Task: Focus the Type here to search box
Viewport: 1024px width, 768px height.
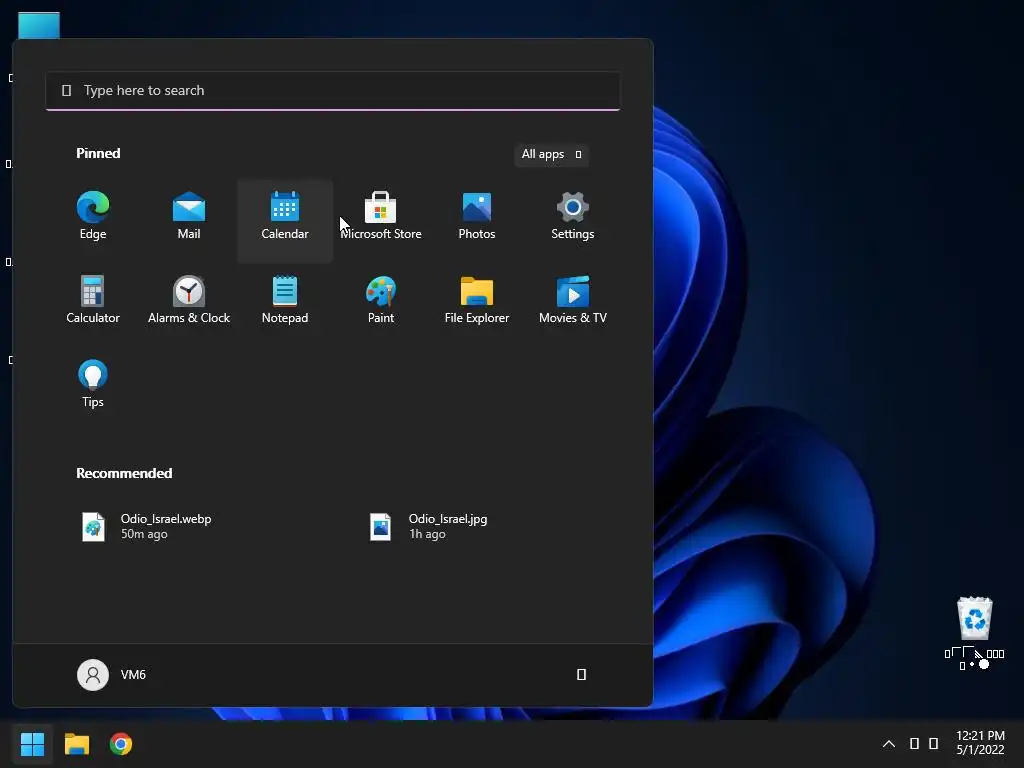Action: coord(333,91)
